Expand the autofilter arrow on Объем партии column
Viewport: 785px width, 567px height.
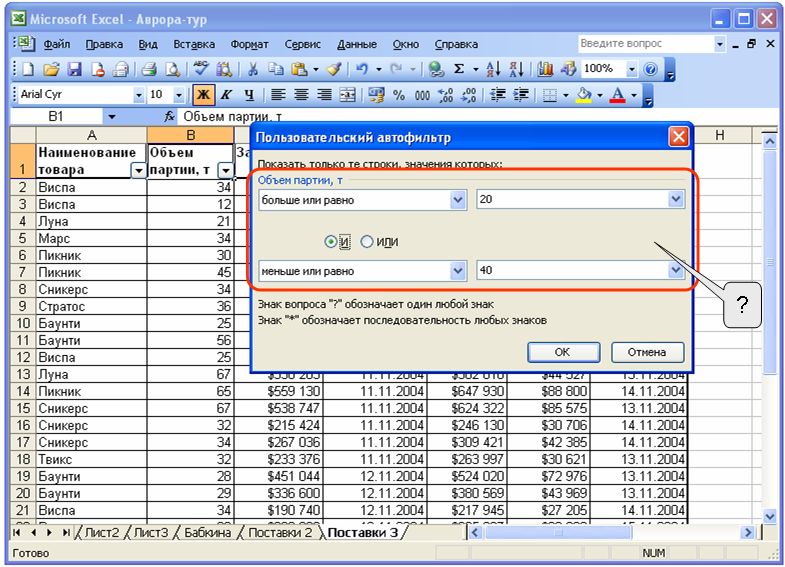pos(224,171)
